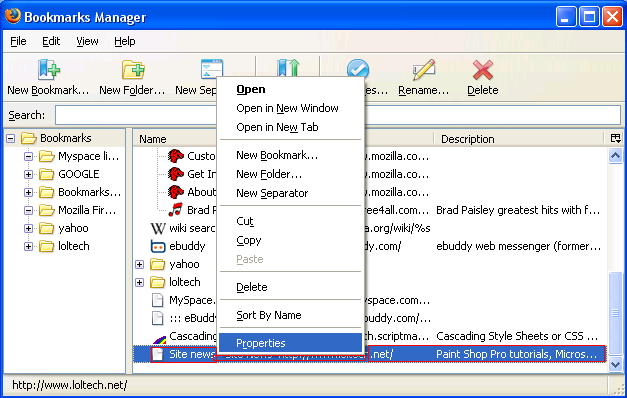Click the list scrollbar down arrow
The width and height of the screenshot is (627, 398).
coord(615,364)
